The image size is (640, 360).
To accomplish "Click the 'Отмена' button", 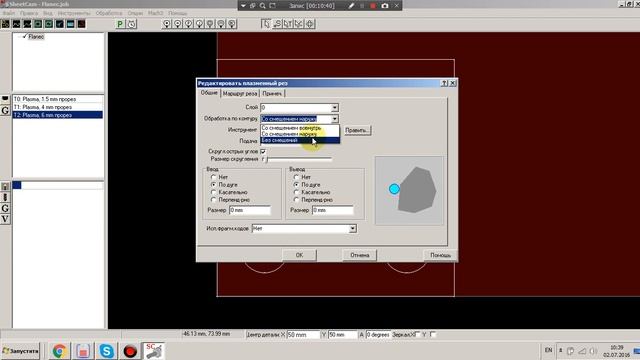I will pyautogui.click(x=360, y=255).
